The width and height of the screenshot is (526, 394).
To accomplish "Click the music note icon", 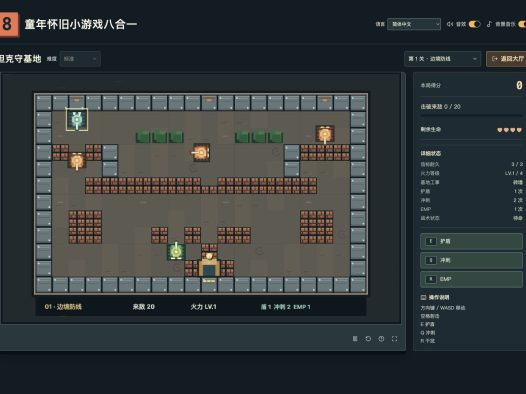I will [x=489, y=24].
